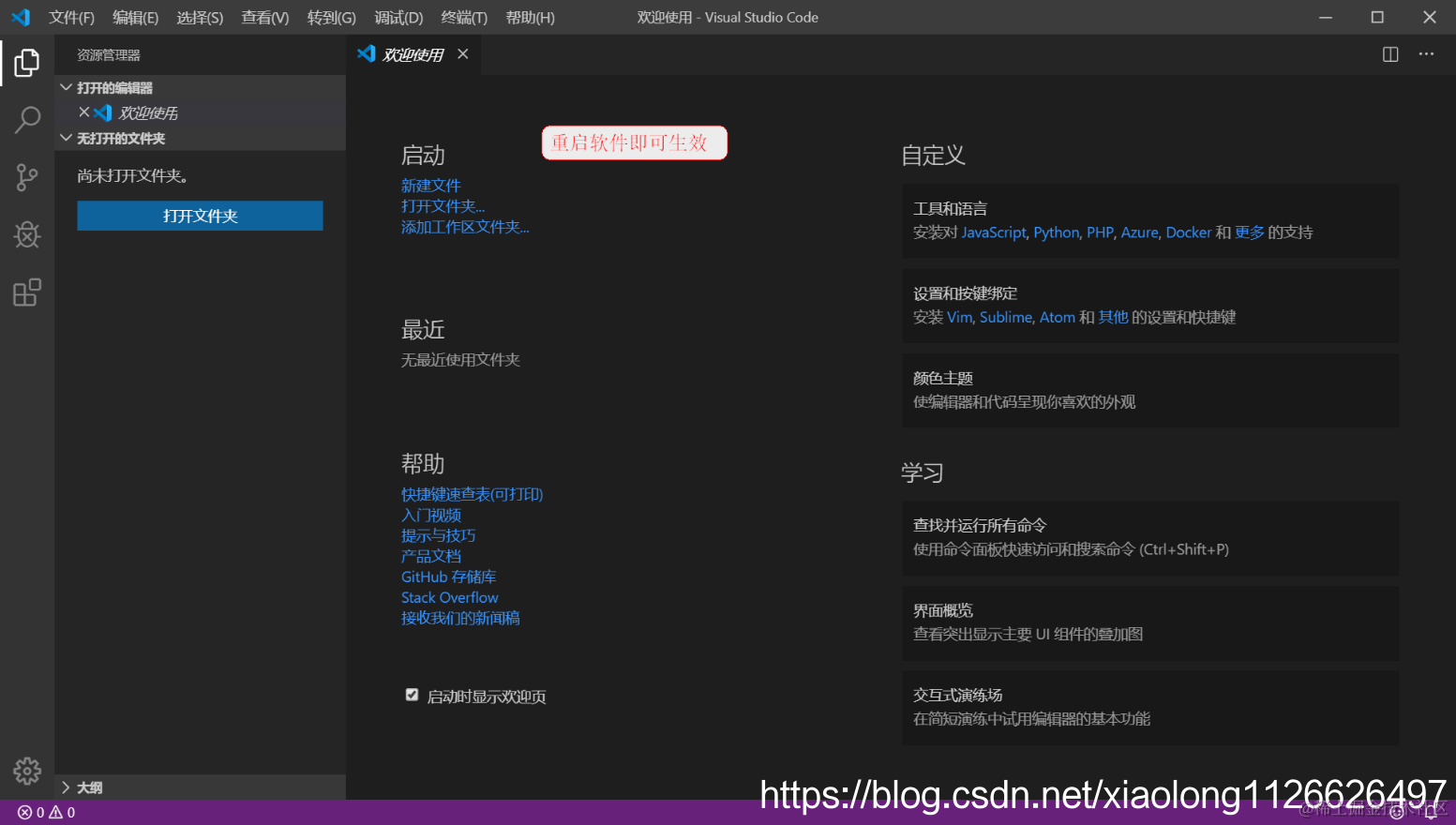The height and width of the screenshot is (825, 1456).
Task: Maximize the Visual Studio Code window
Action: pos(1377,17)
